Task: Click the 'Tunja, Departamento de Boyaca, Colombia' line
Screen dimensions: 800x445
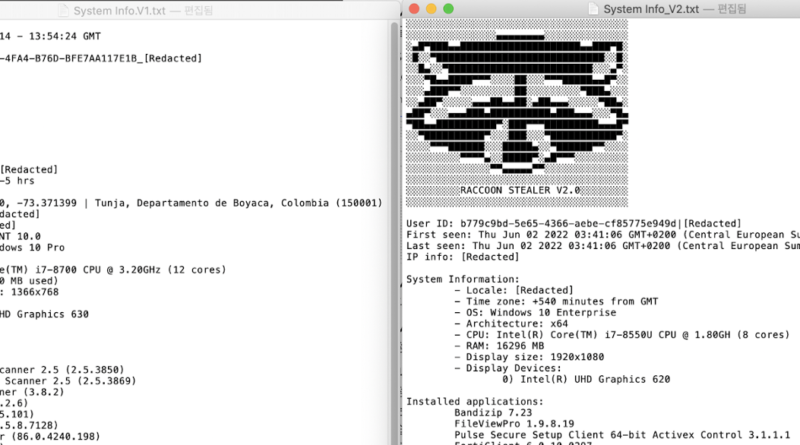Action: pyautogui.click(x=191, y=203)
